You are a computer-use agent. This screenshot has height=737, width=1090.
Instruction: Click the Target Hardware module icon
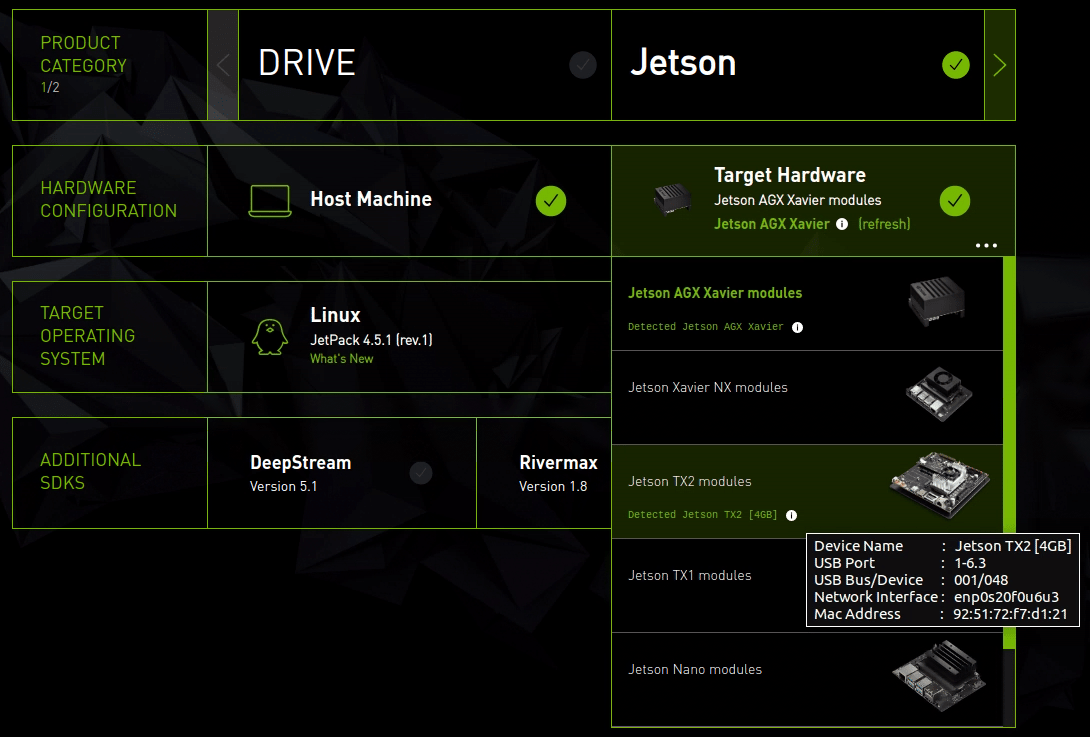coord(672,197)
